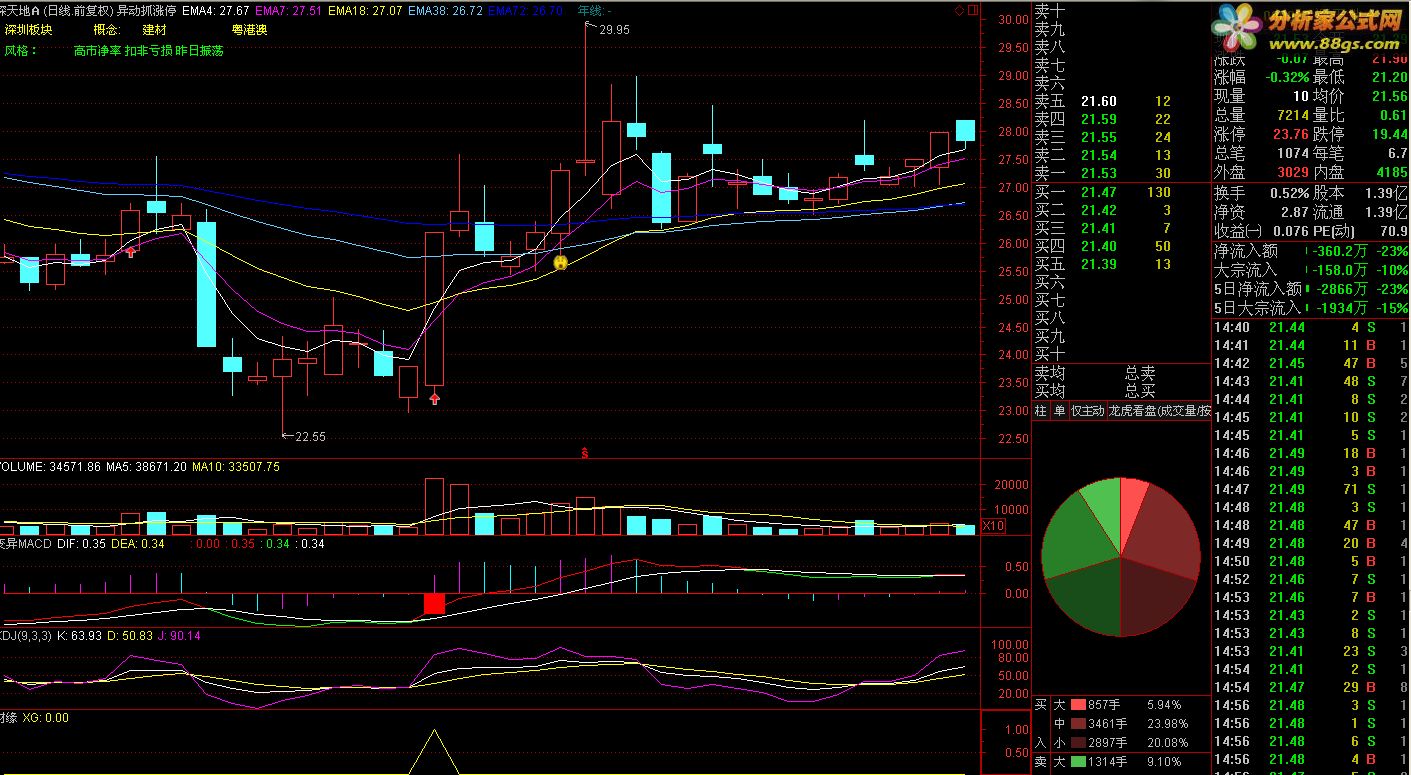Screen dimensions: 1411x775
Task: Click the 昨日振荡 style tag
Action: pyautogui.click(x=200, y=50)
